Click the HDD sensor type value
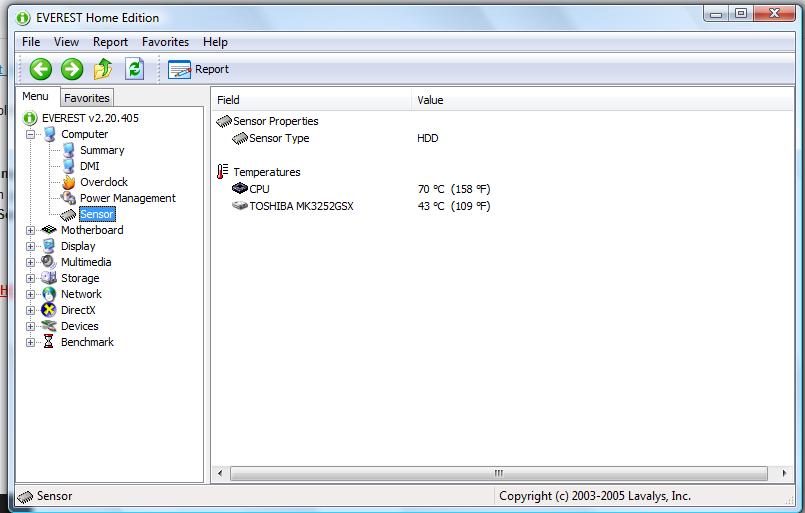The width and height of the screenshot is (805, 513). click(x=428, y=138)
